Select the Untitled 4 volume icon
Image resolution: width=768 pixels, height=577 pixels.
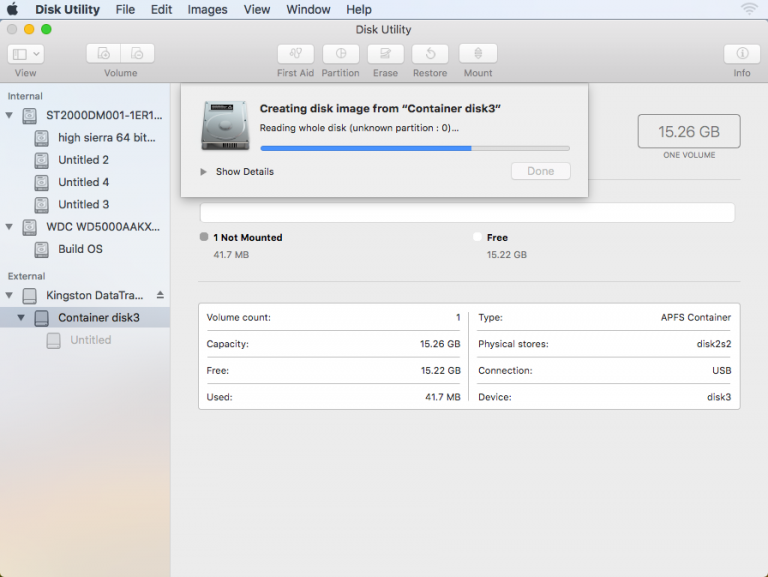click(42, 183)
